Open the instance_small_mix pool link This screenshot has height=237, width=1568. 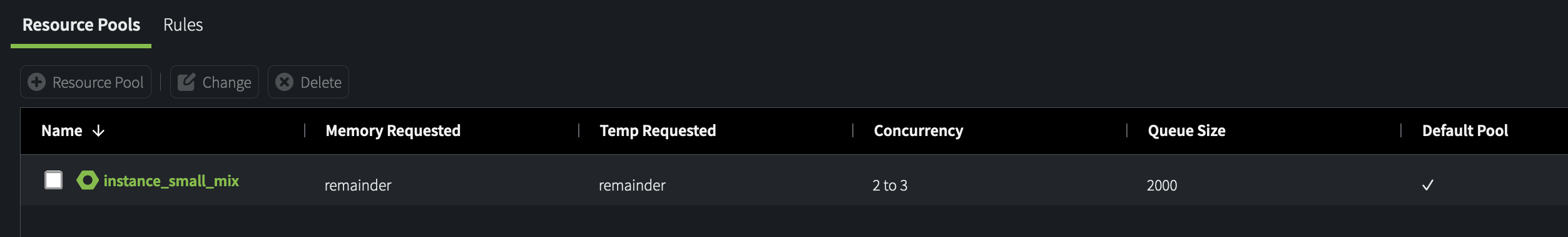[x=171, y=181]
